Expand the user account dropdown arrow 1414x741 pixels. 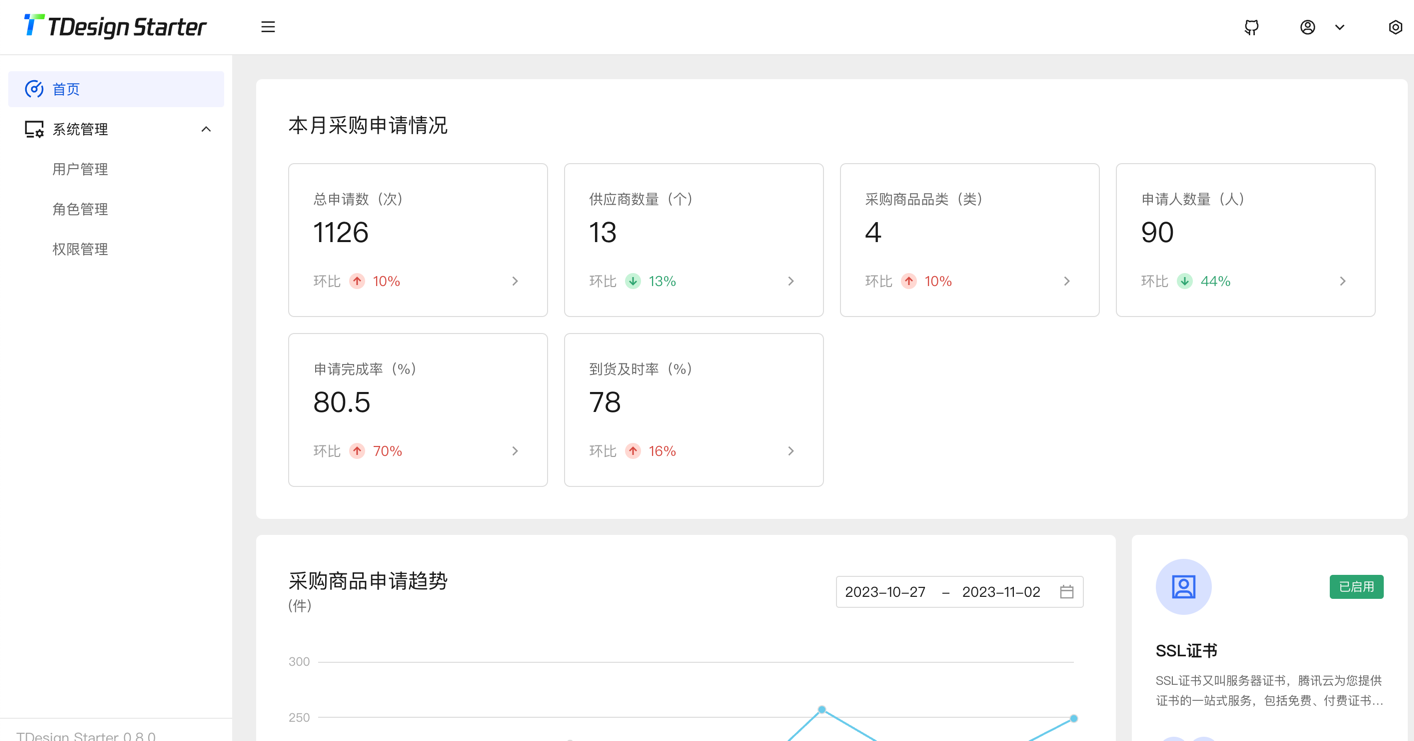(x=1340, y=27)
